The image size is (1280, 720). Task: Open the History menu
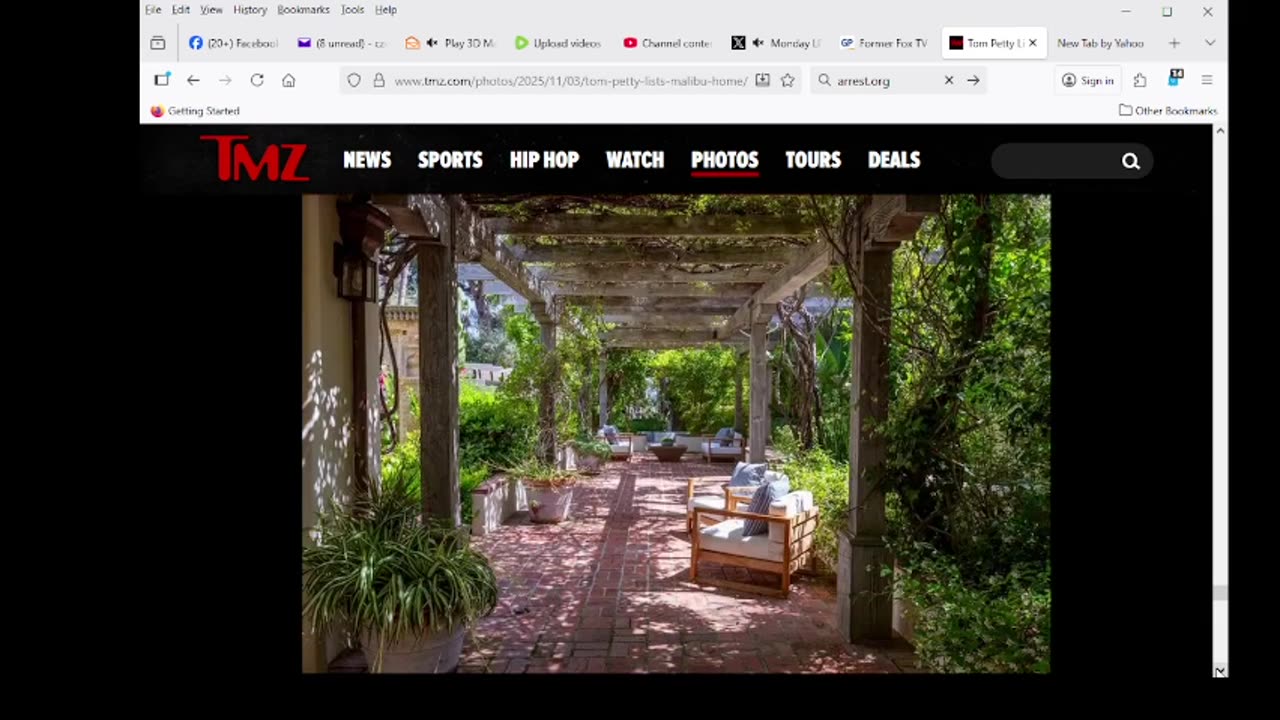pos(250,10)
